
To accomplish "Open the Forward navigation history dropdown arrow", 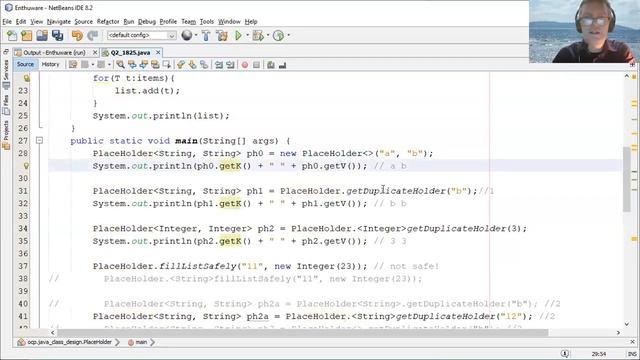I will coord(109,64).
